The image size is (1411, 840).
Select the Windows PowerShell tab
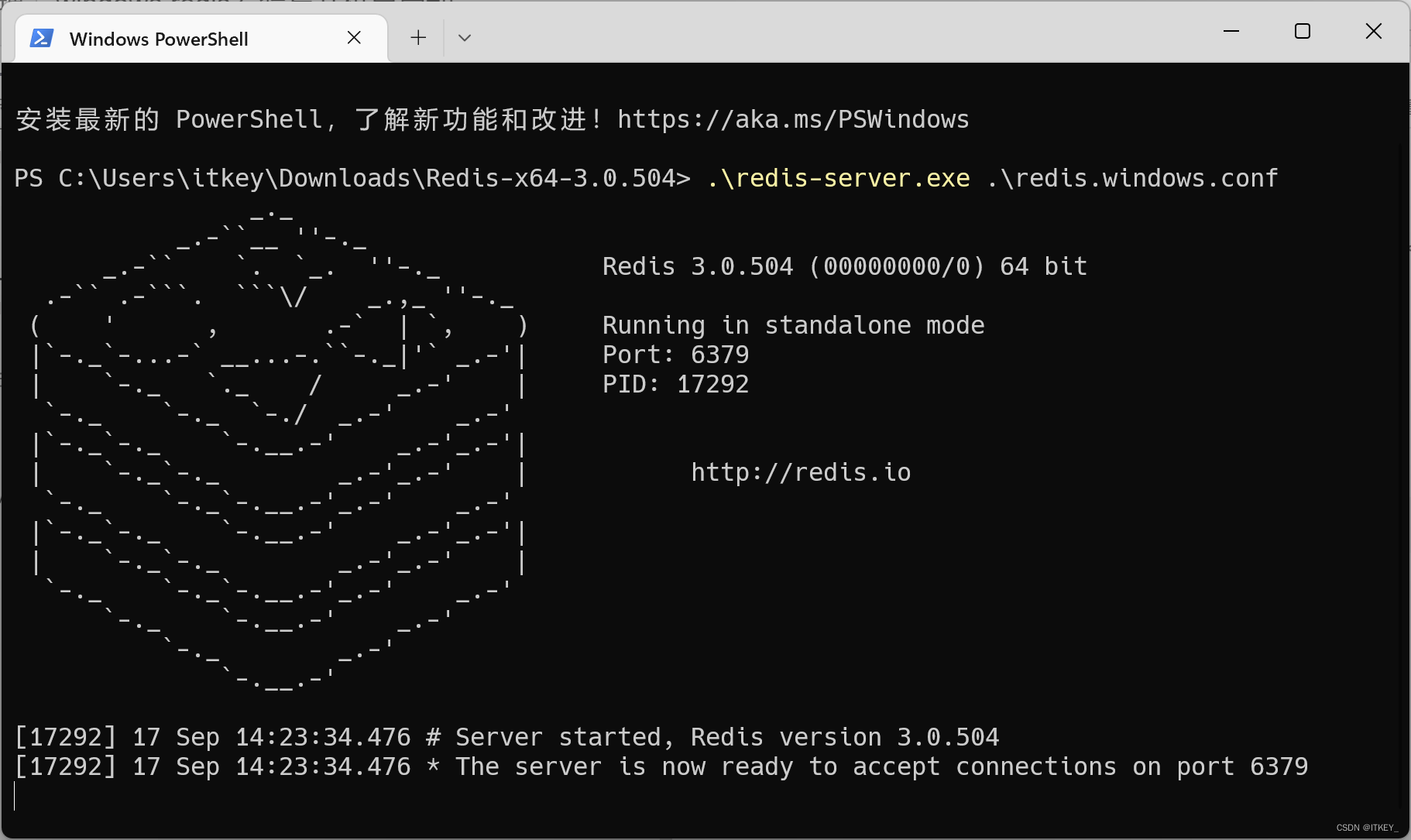201,38
